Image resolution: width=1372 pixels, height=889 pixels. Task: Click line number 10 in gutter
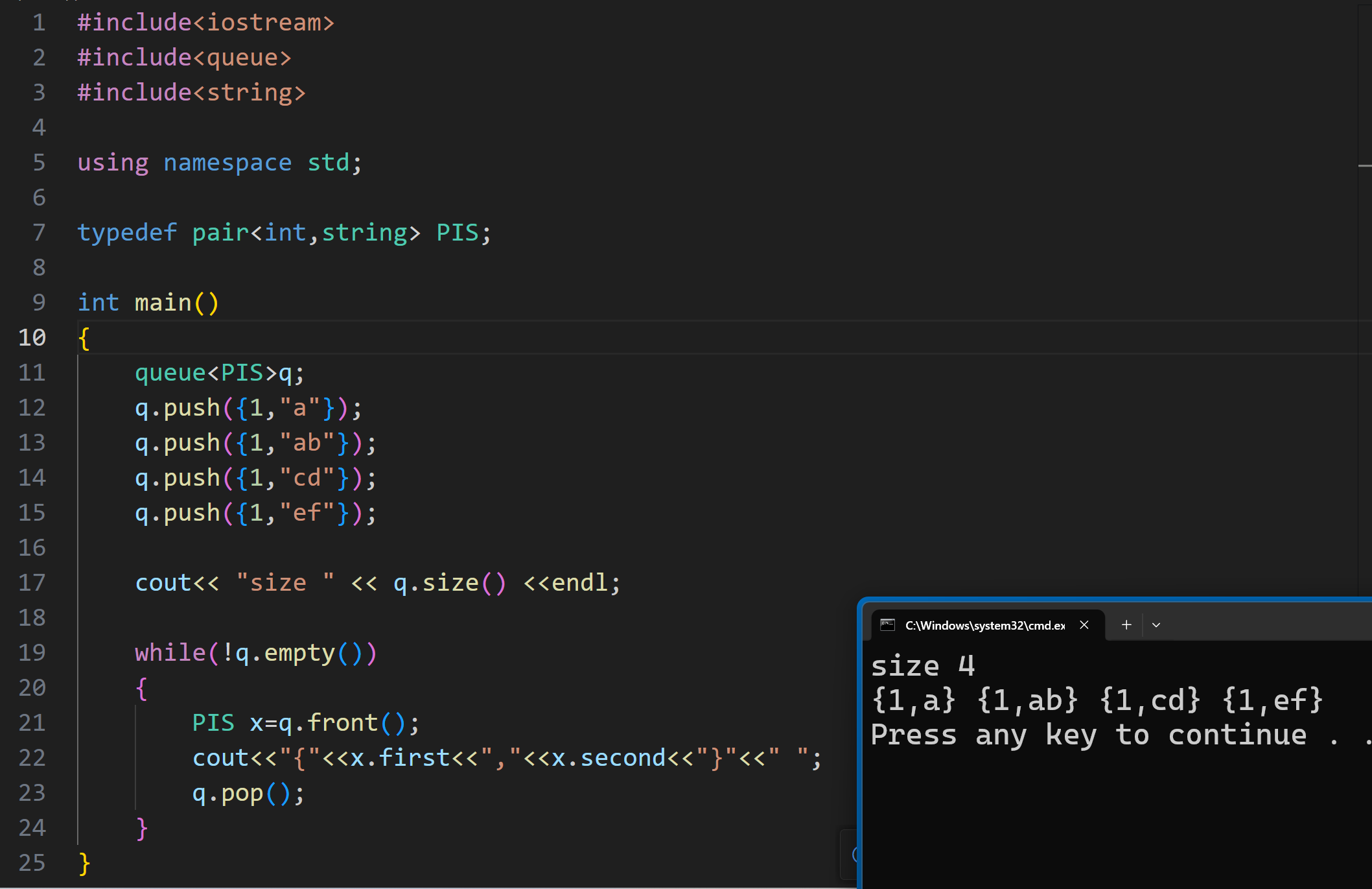pos(32,337)
